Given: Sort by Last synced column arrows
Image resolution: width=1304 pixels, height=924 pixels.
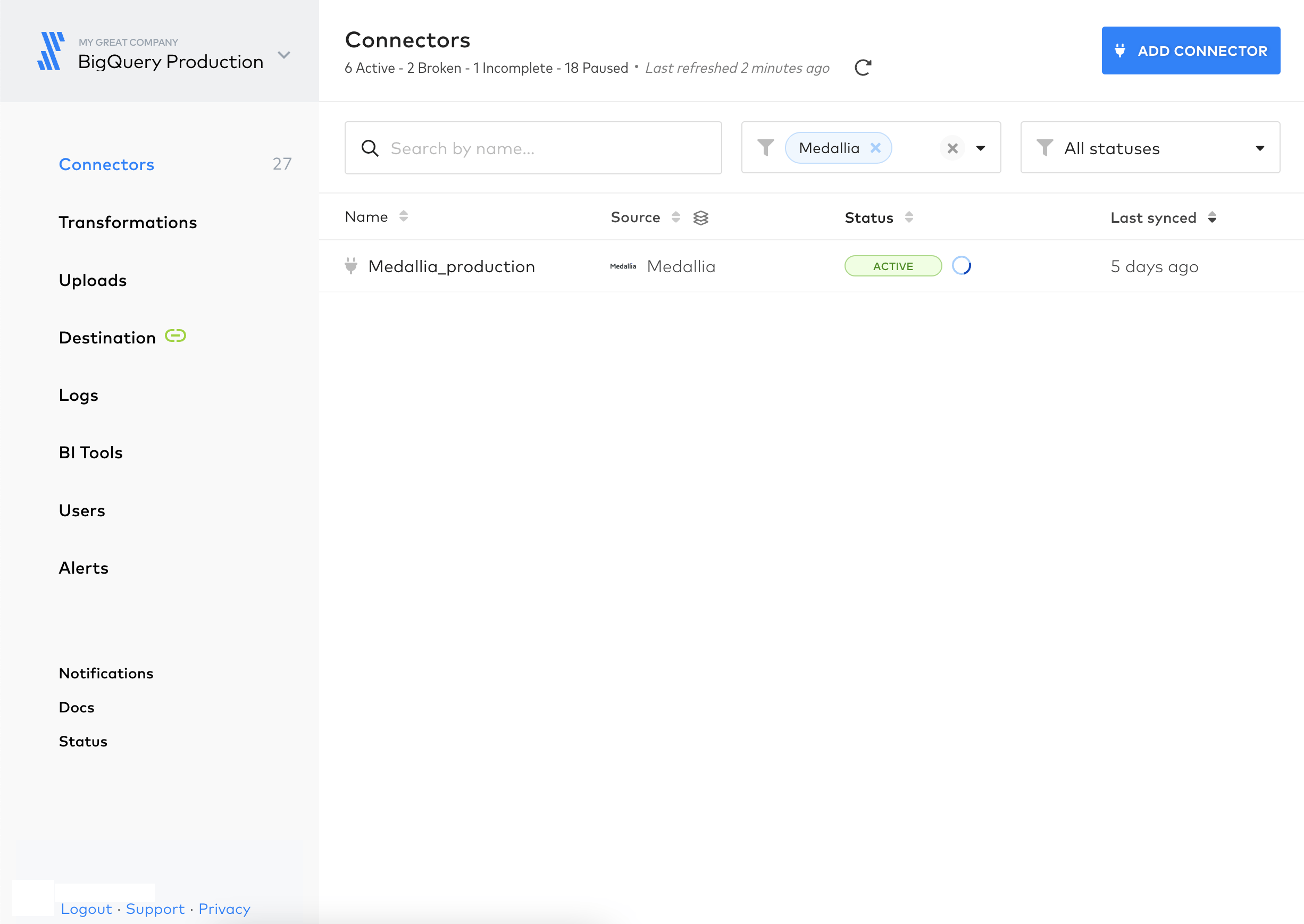Looking at the screenshot, I should pyautogui.click(x=1212, y=217).
